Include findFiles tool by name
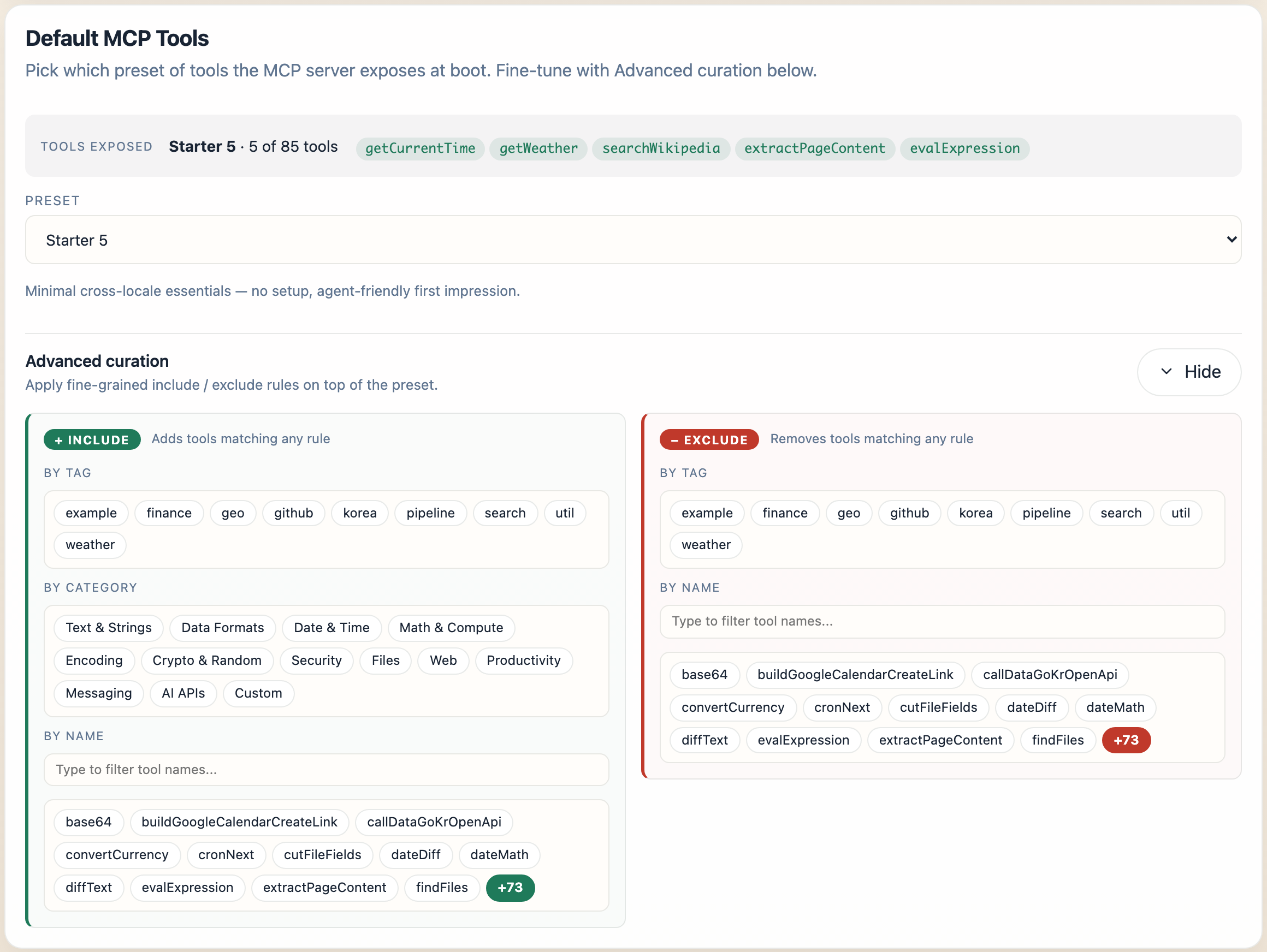1267x952 pixels. click(442, 888)
